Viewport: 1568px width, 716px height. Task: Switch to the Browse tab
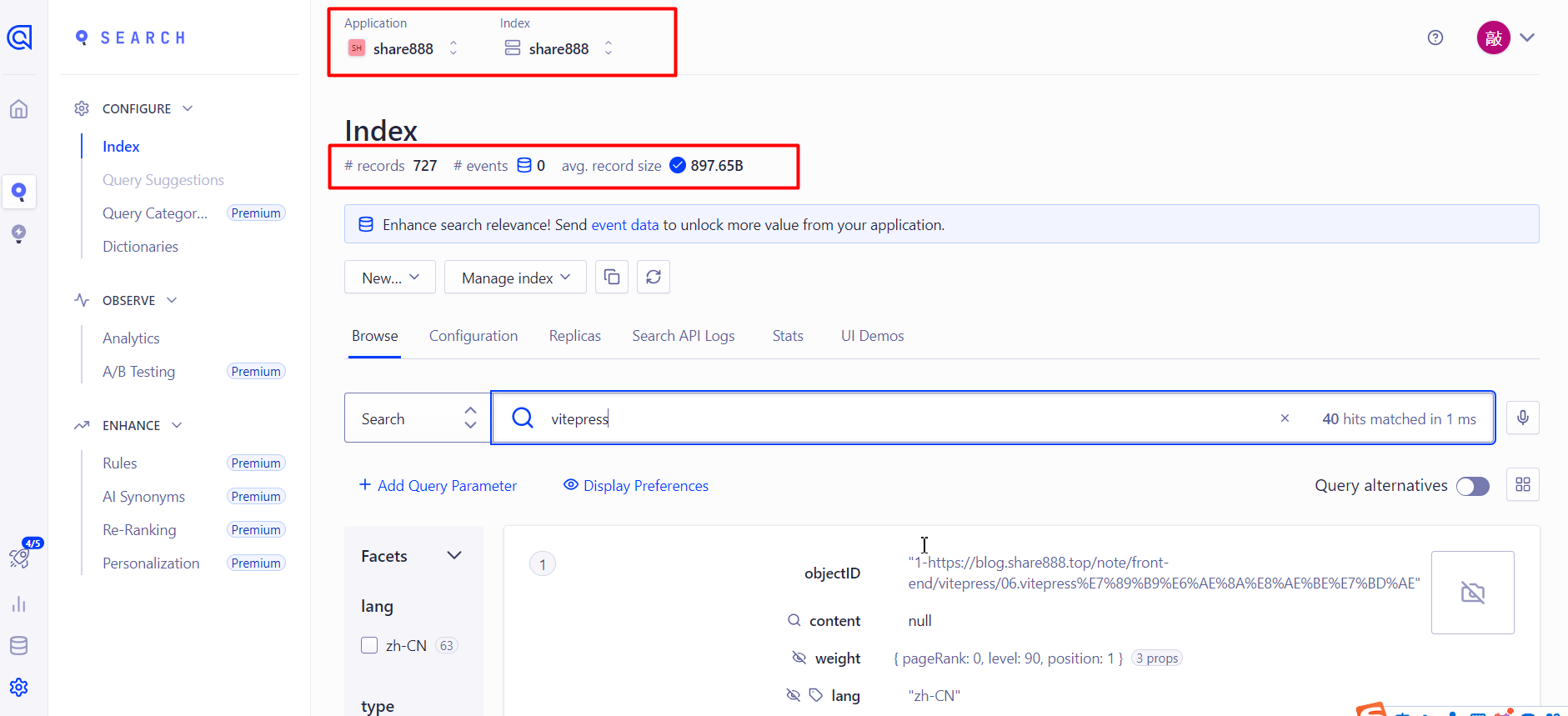click(375, 336)
